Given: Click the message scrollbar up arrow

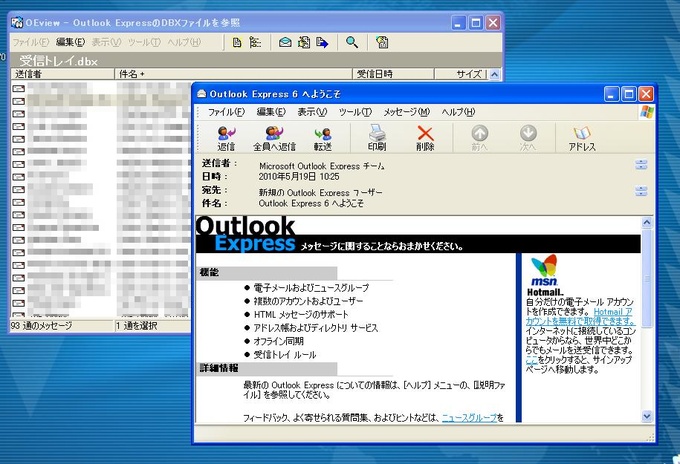Looking at the screenshot, I should pyautogui.click(x=647, y=223).
